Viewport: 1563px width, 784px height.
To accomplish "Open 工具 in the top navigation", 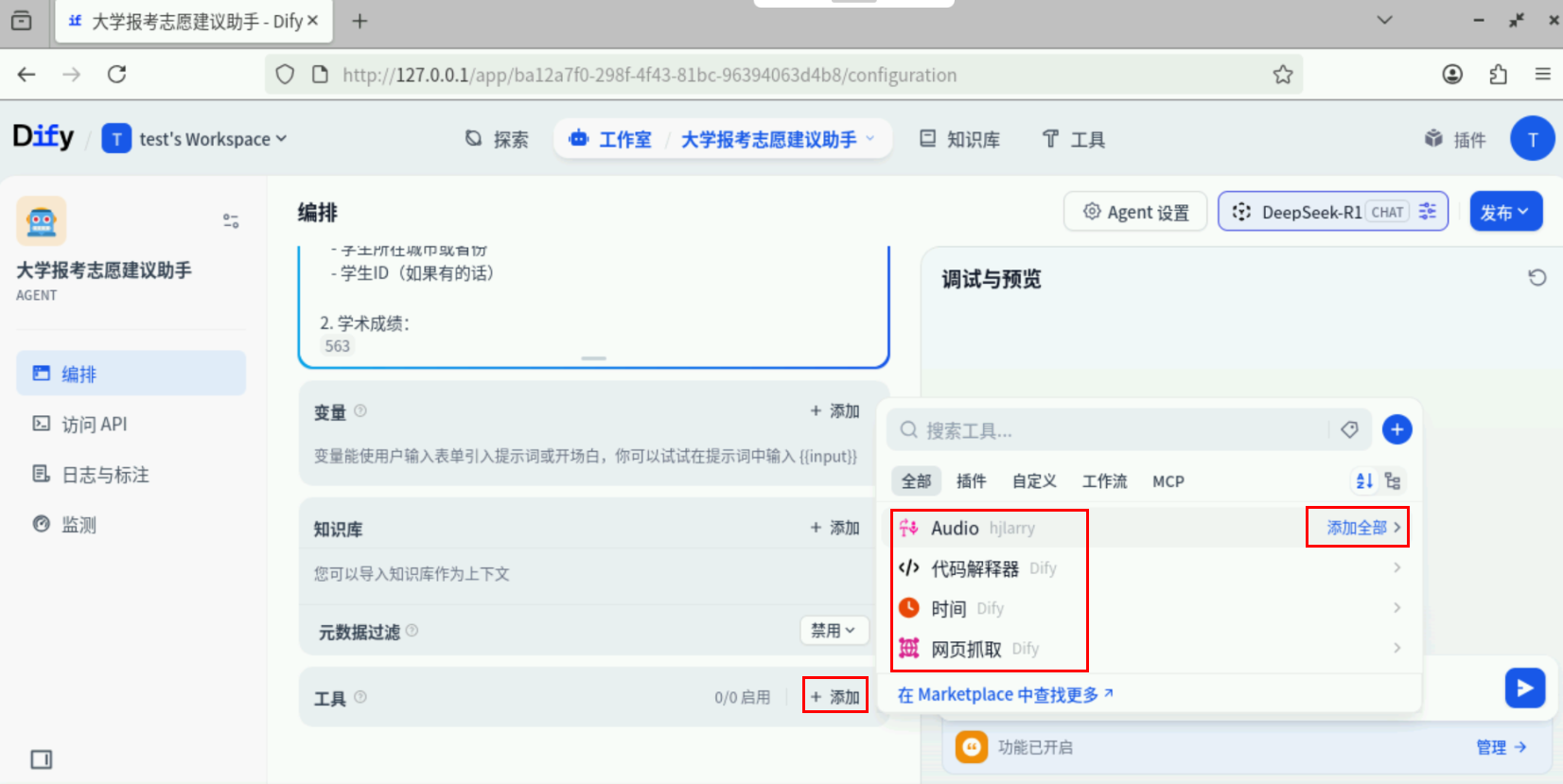I will [1074, 139].
